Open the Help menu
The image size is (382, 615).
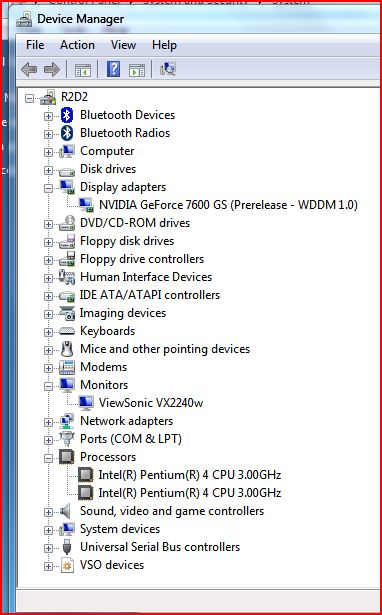click(x=164, y=45)
